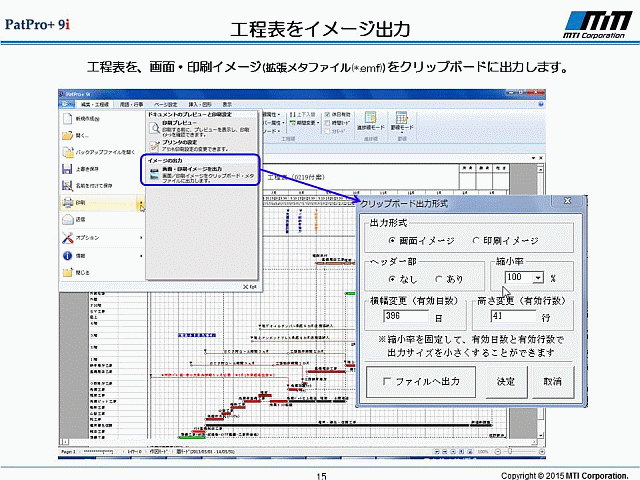
Task: Click the 印刷プレビュー menu entry text
Action: [x=180, y=123]
